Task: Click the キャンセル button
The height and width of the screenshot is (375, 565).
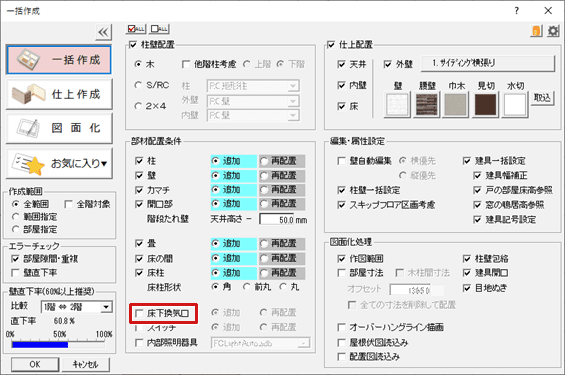Action: (85, 364)
